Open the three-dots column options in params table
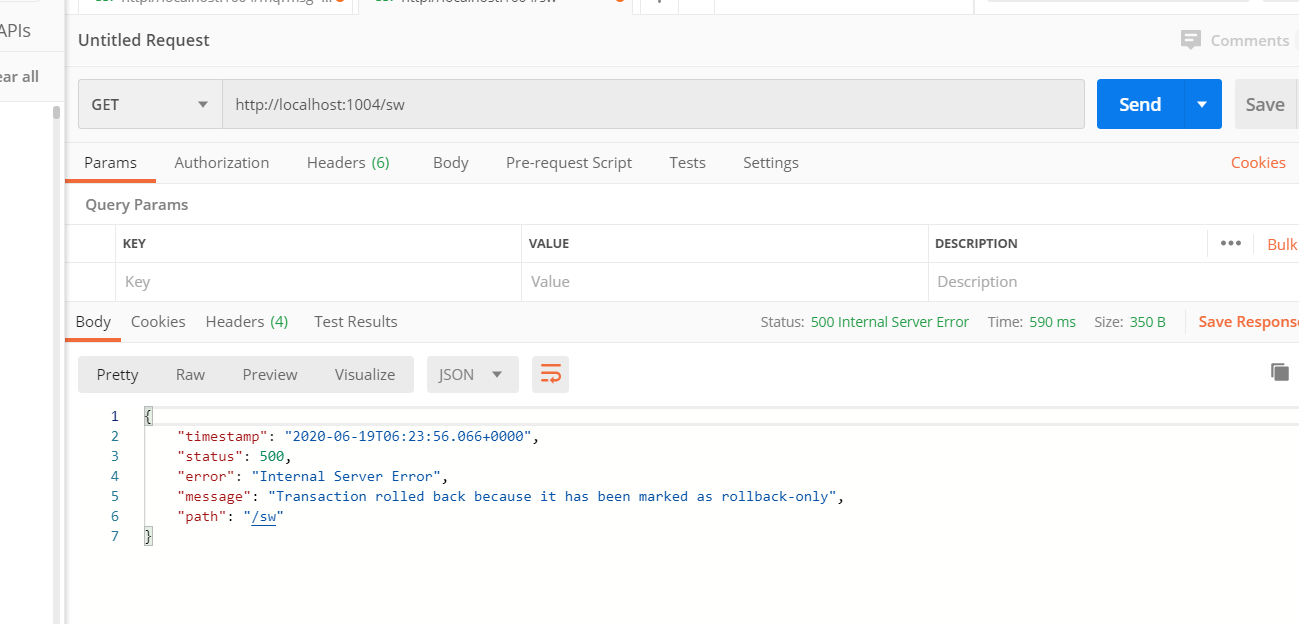The image size is (1299, 624). pyautogui.click(x=1230, y=243)
